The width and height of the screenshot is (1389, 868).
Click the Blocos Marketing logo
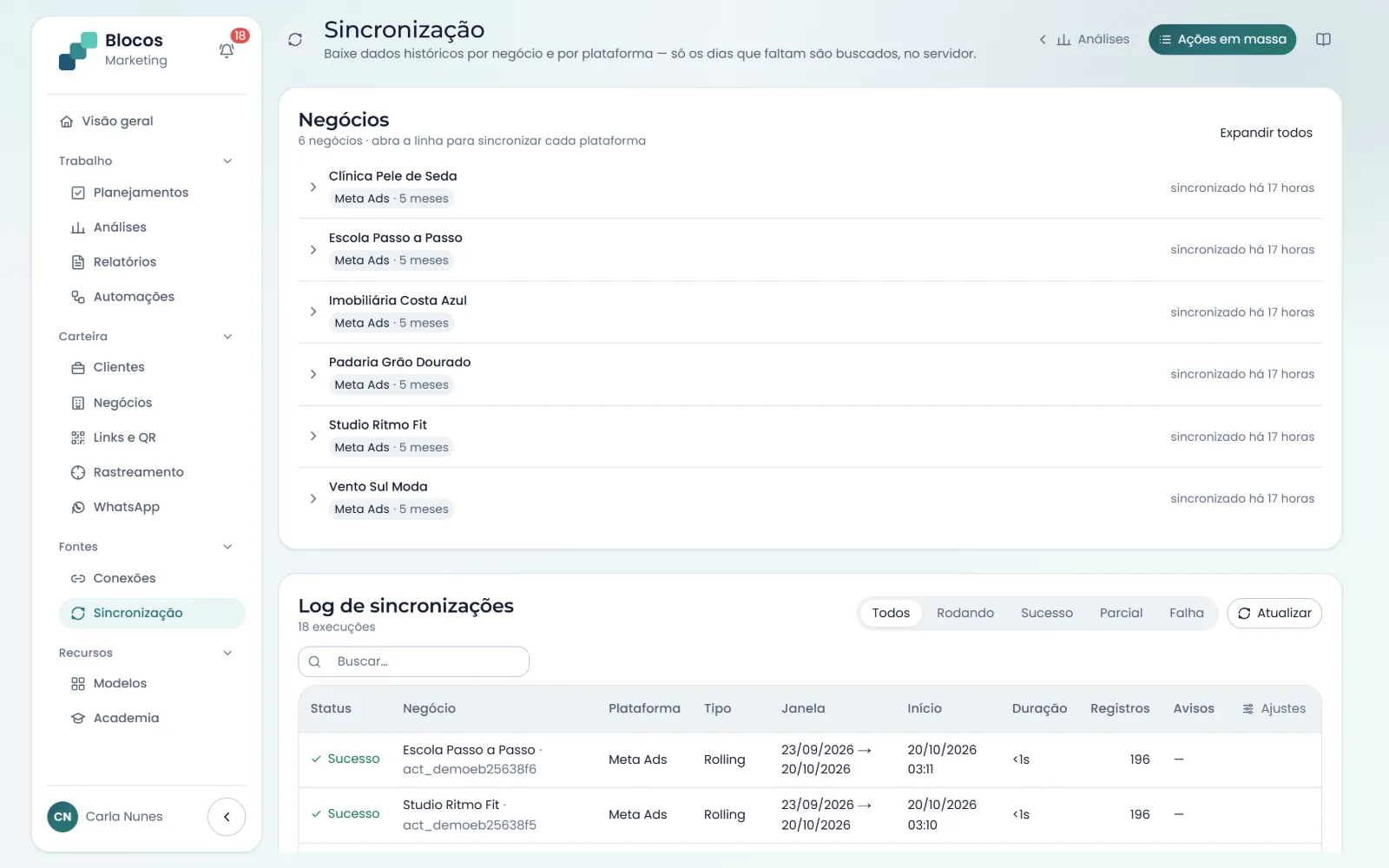[x=113, y=50]
